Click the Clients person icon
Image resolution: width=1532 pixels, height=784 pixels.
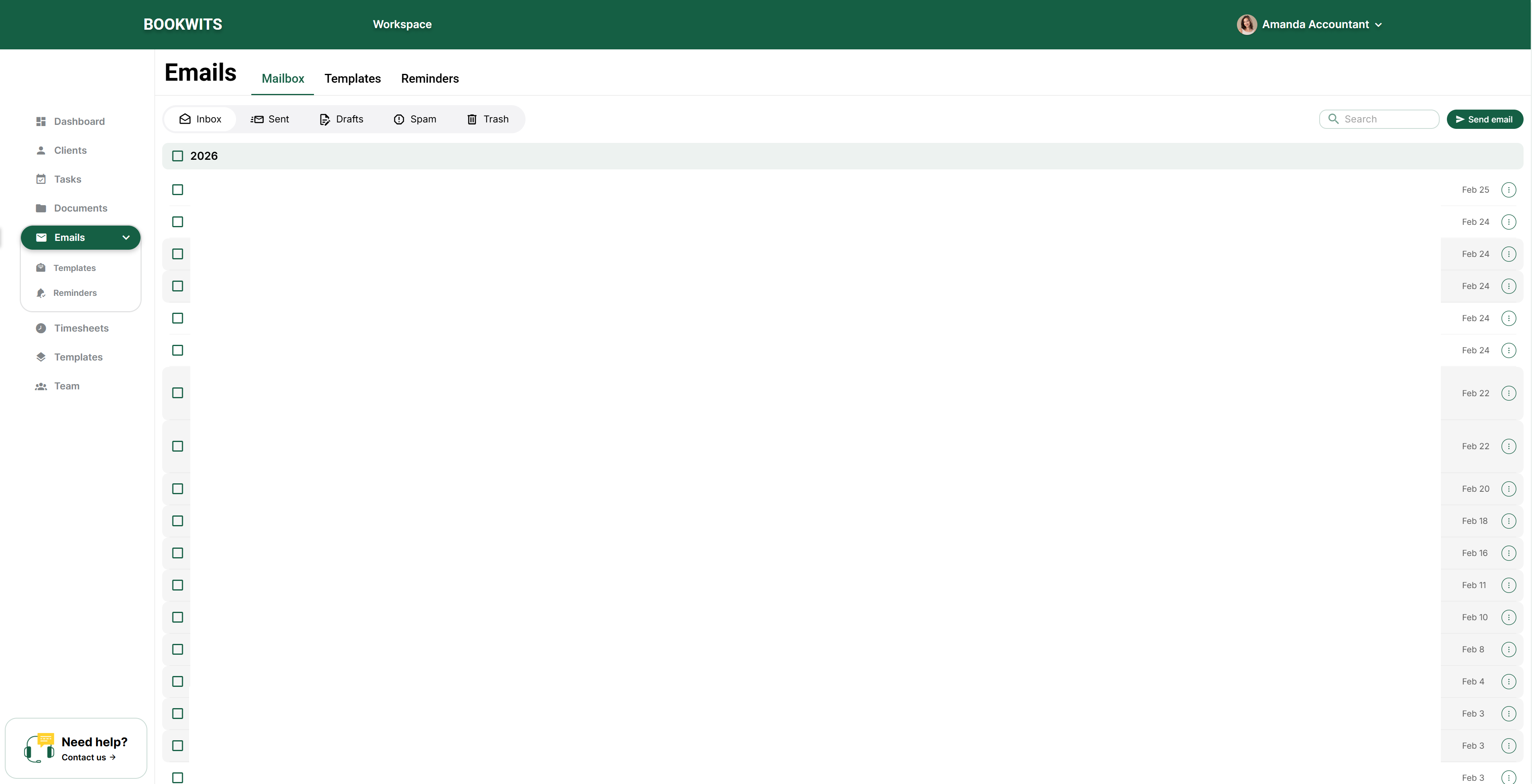(41, 151)
